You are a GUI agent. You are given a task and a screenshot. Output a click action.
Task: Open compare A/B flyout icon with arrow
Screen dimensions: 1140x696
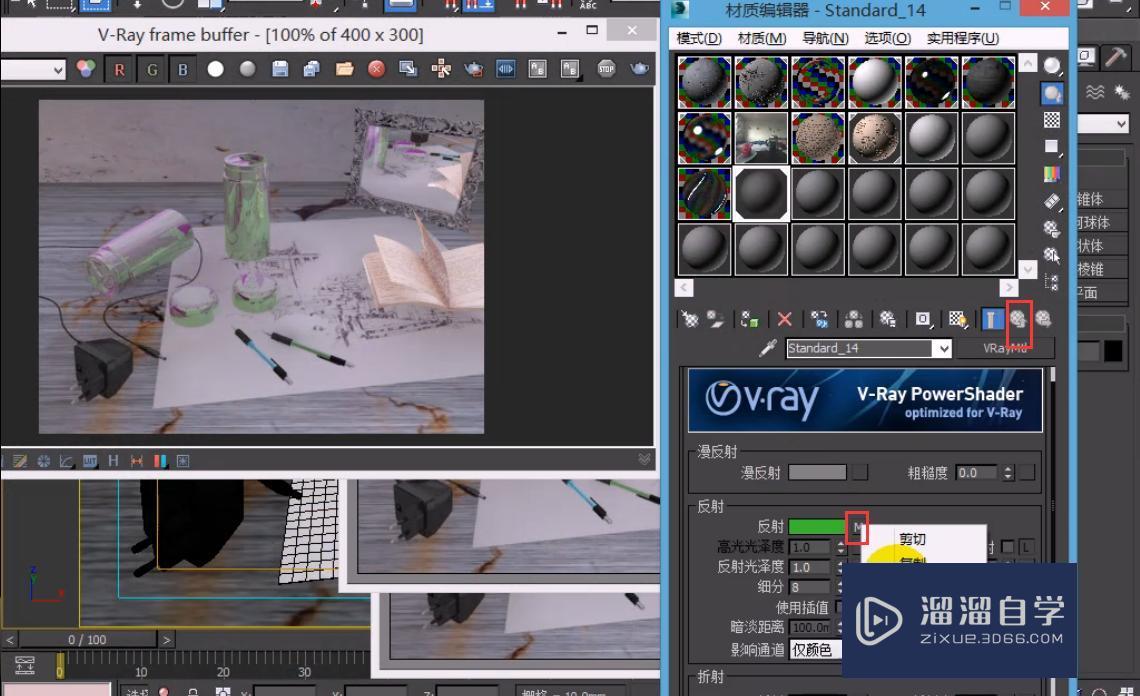(x=571, y=69)
